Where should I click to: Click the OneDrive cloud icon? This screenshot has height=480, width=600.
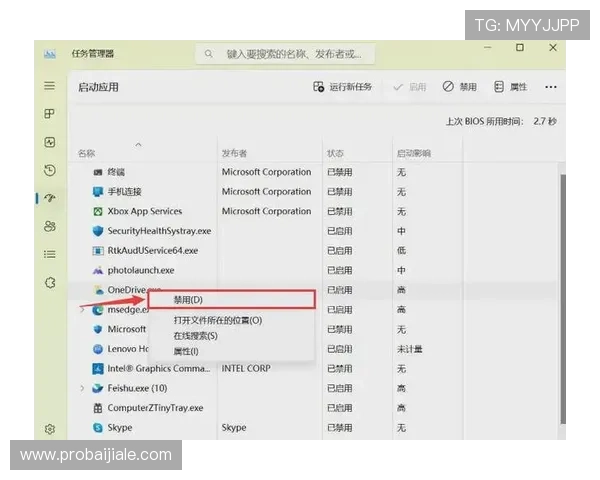click(x=99, y=290)
